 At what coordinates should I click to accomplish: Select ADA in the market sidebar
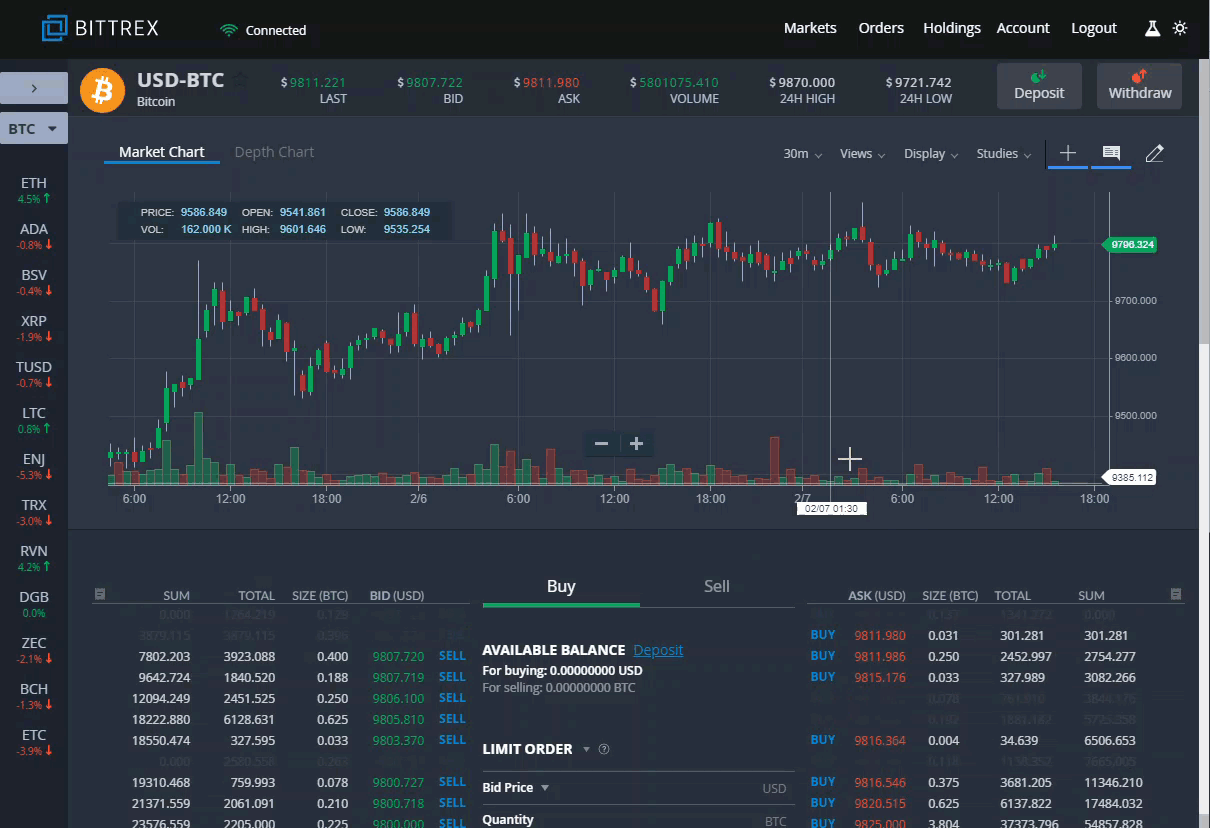click(34, 236)
